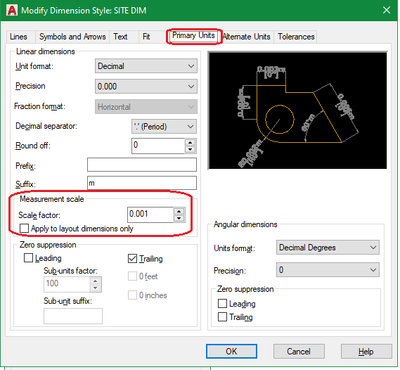Switch to the Alternate Units tab
The width and height of the screenshot is (400, 370).
(246, 37)
